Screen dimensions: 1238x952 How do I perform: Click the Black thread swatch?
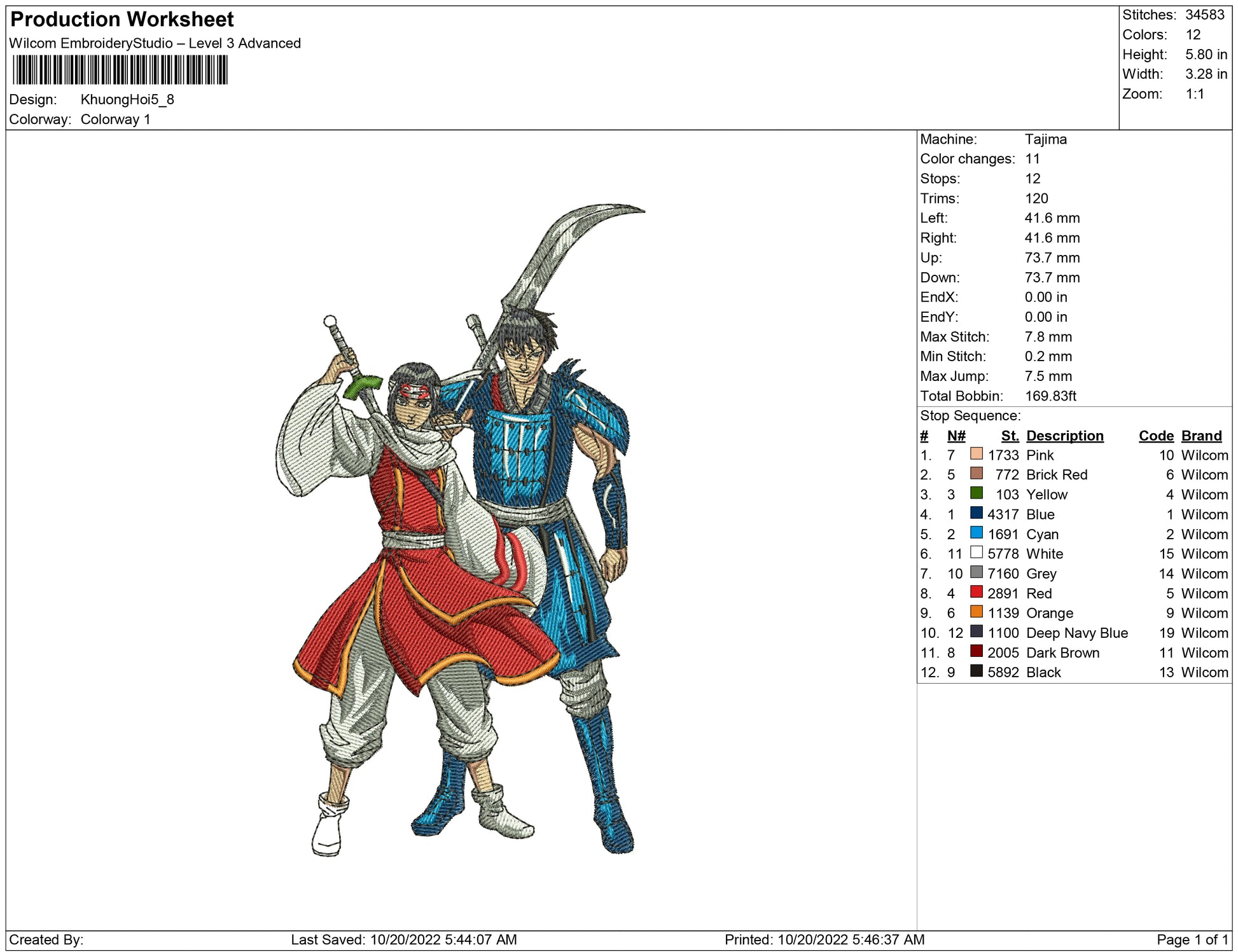976,671
